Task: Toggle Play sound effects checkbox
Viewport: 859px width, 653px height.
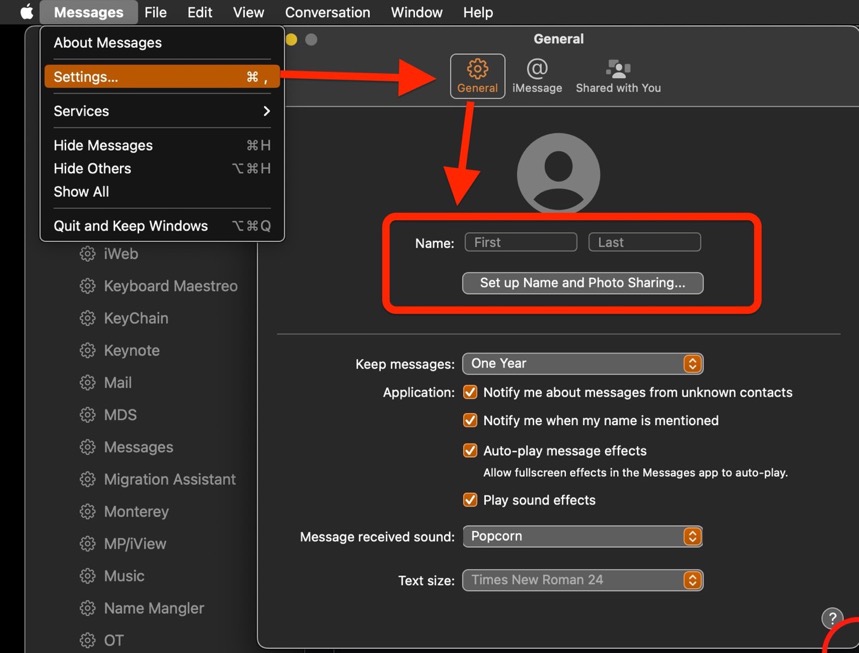Action: [x=470, y=500]
